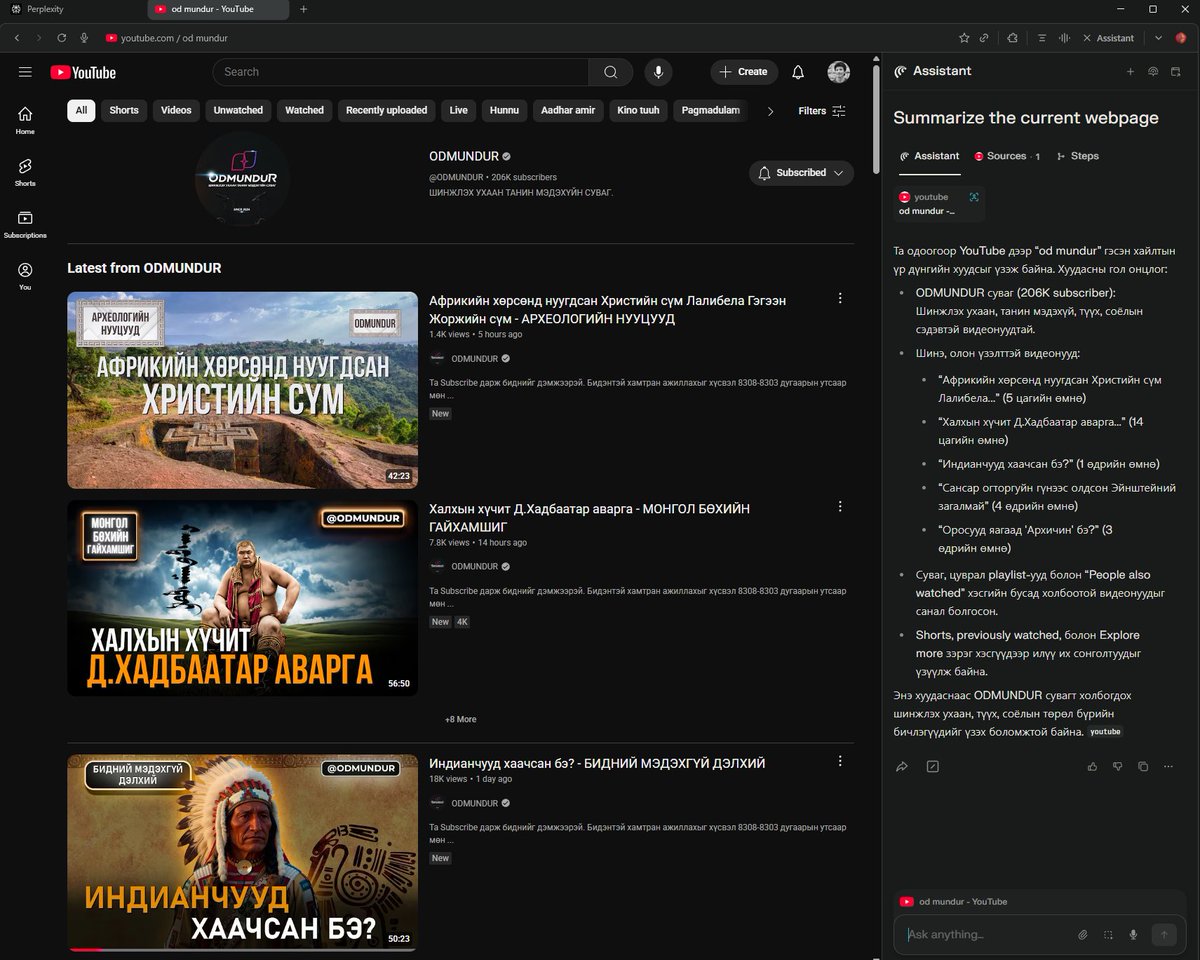Click the Ask anything input field
This screenshot has height=960, width=1200.
(985, 935)
